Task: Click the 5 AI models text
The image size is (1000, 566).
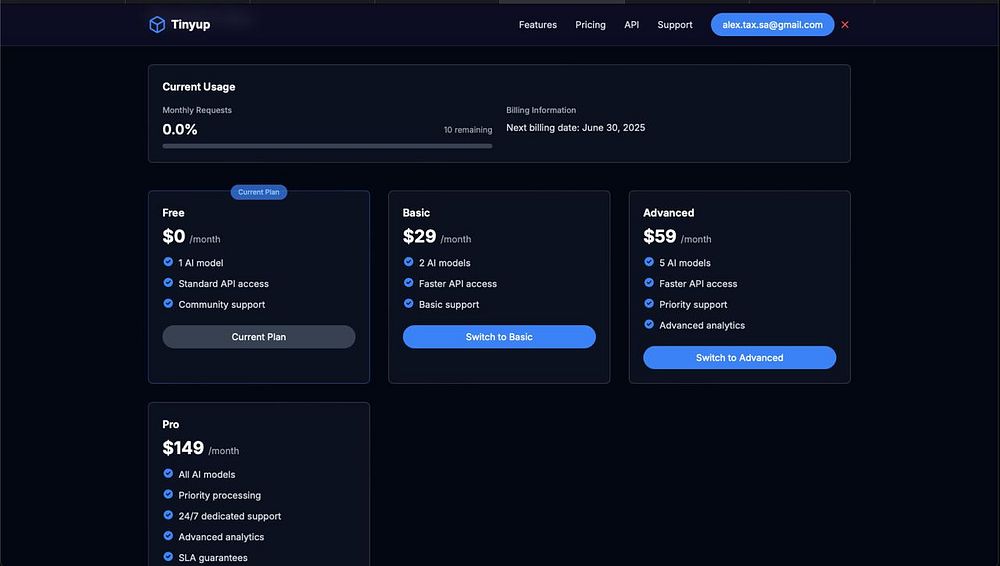Action: click(685, 263)
